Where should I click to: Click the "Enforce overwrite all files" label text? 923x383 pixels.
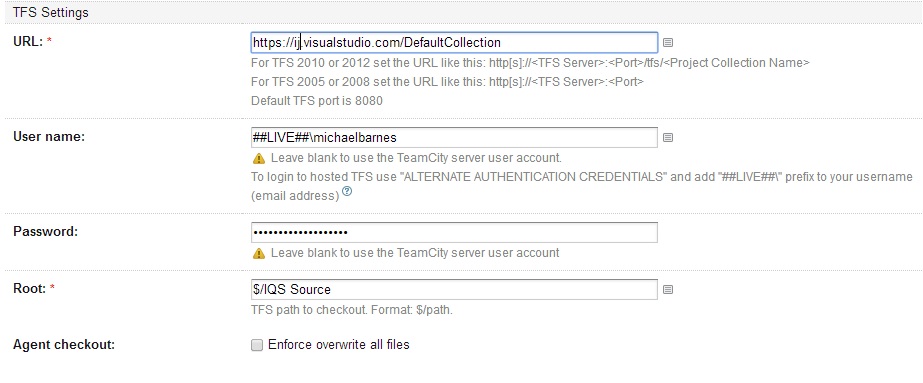(x=338, y=345)
